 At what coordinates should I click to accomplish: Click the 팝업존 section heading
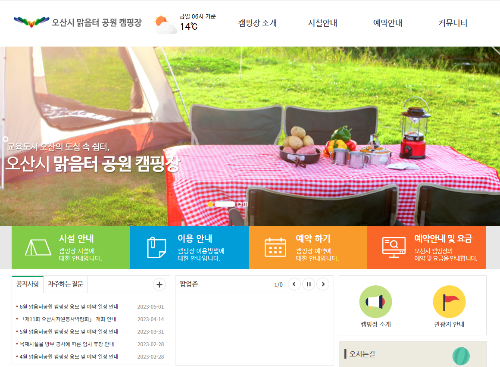189,284
